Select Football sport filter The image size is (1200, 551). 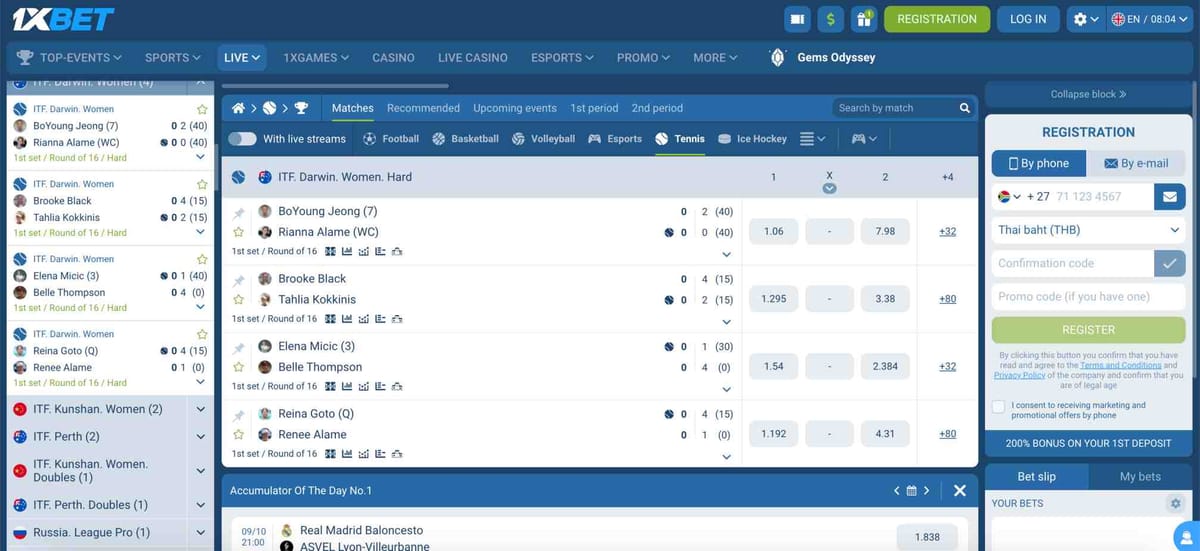point(391,139)
